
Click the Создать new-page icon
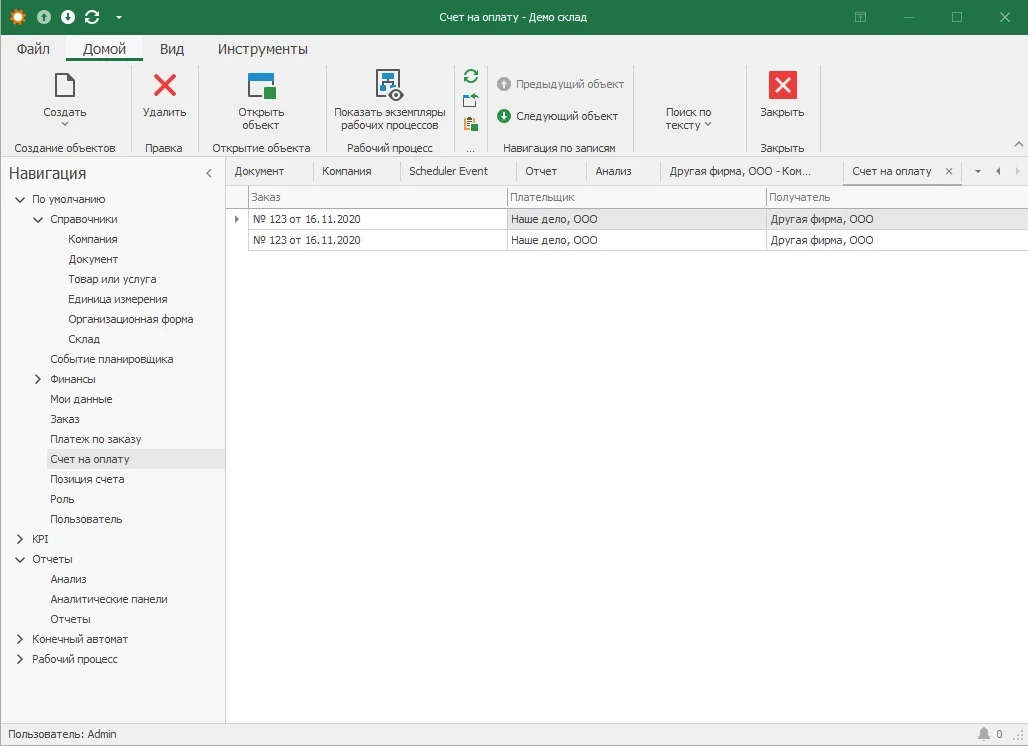[65, 85]
